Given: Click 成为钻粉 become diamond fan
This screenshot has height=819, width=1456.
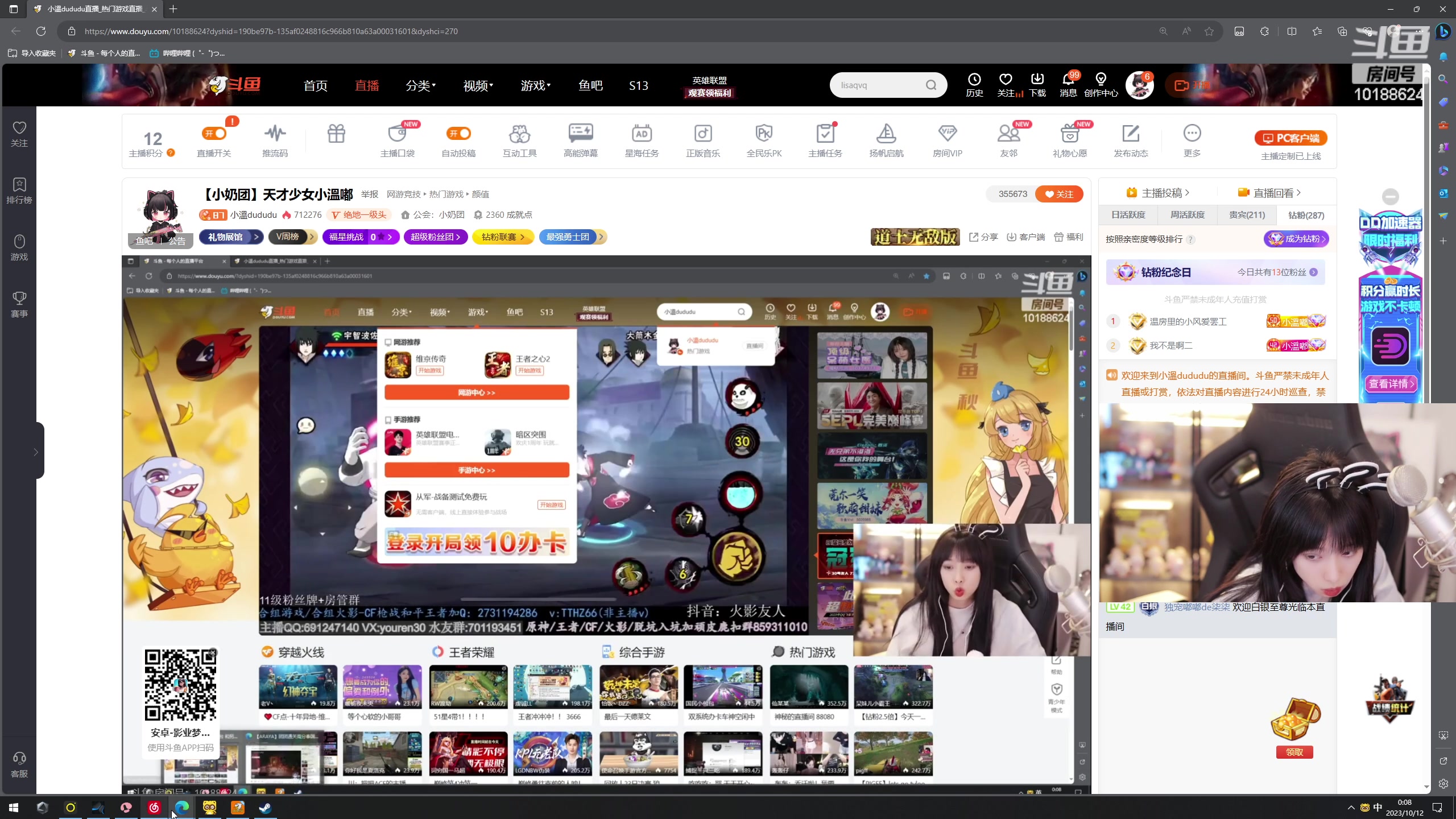Looking at the screenshot, I should [1297, 239].
